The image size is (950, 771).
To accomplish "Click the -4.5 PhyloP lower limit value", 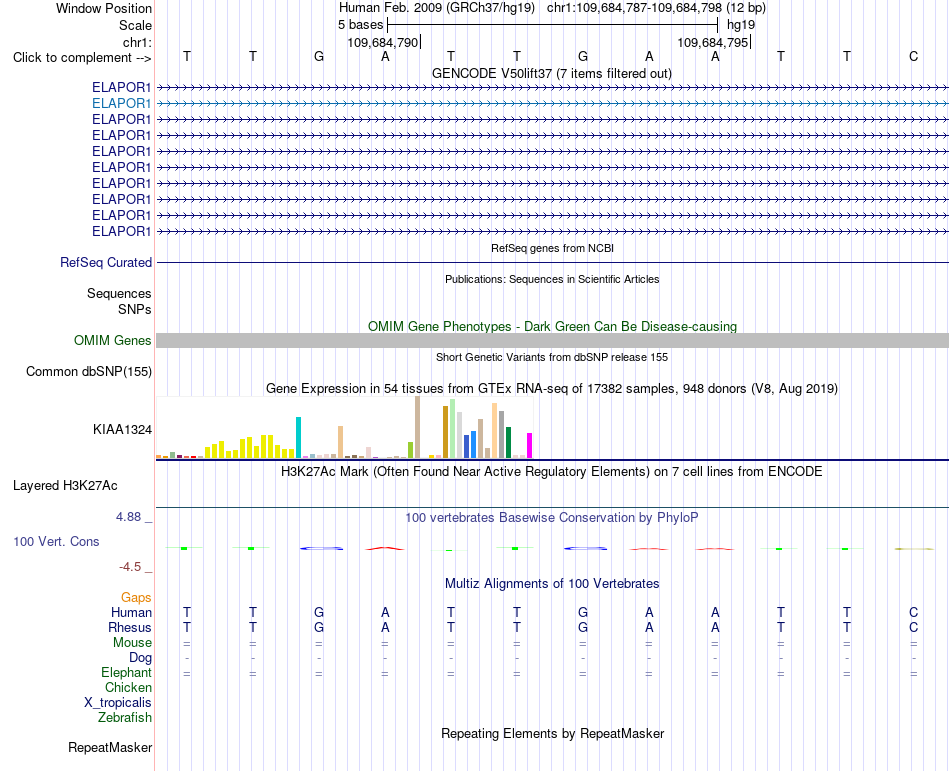I will point(130,567).
